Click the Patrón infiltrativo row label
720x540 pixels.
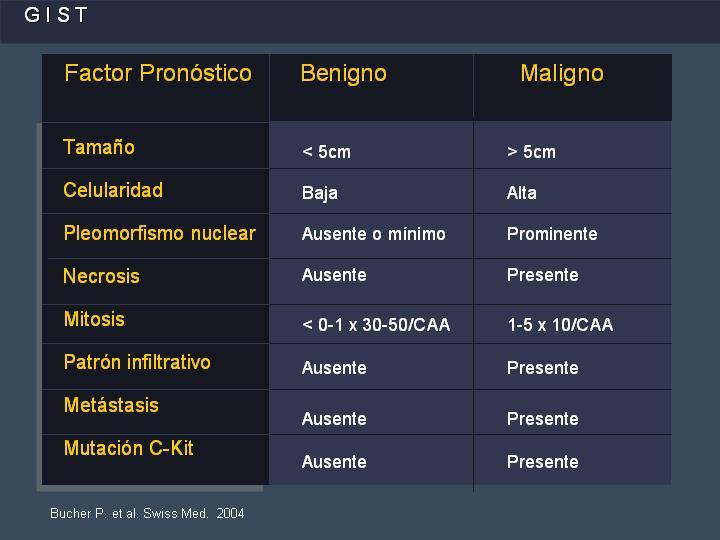pyautogui.click(x=137, y=362)
